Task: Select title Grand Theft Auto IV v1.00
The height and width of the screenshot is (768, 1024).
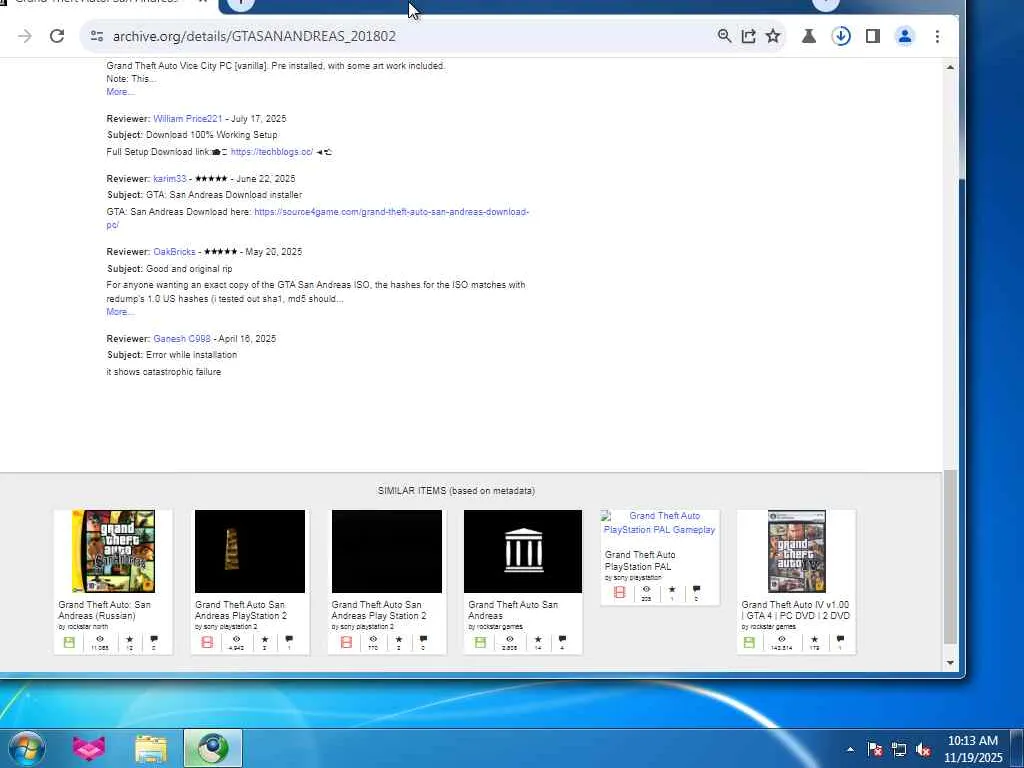Action: pyautogui.click(x=795, y=610)
